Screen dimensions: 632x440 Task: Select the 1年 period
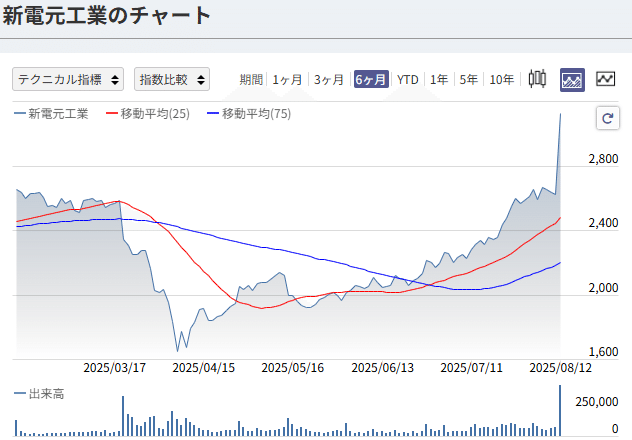[439, 79]
